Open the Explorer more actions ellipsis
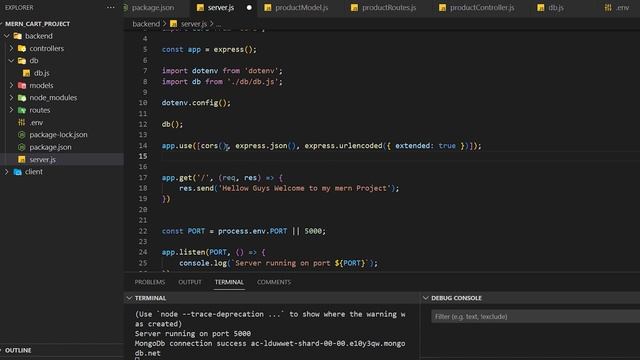 tap(111, 7)
